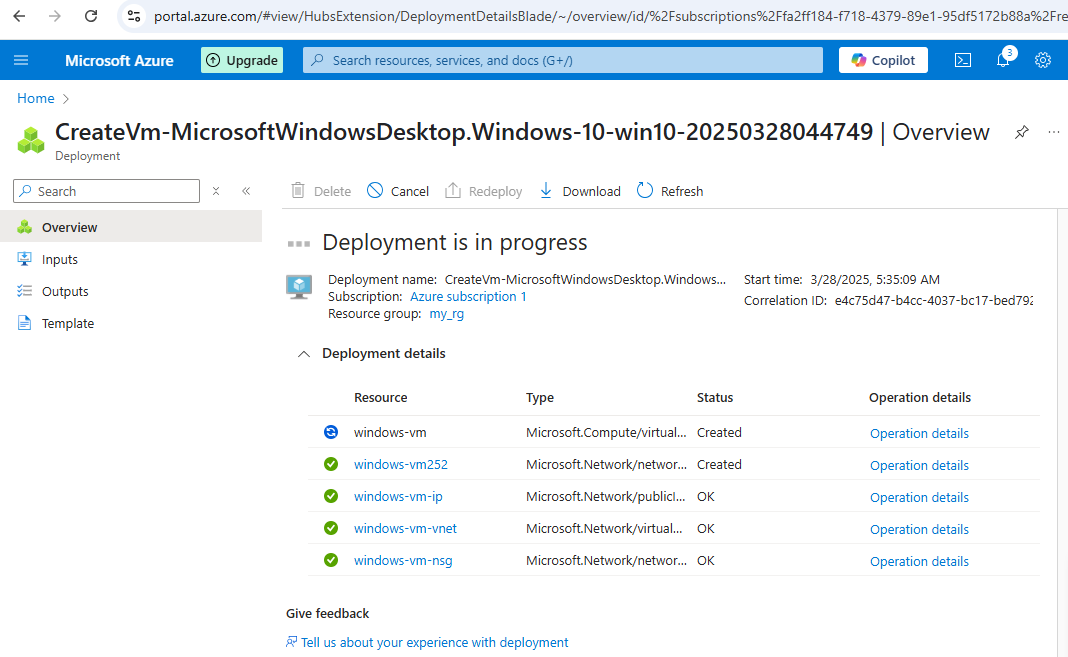This screenshot has height=657, width=1068.
Task: Clear the sidebar search with X
Action: click(216, 191)
